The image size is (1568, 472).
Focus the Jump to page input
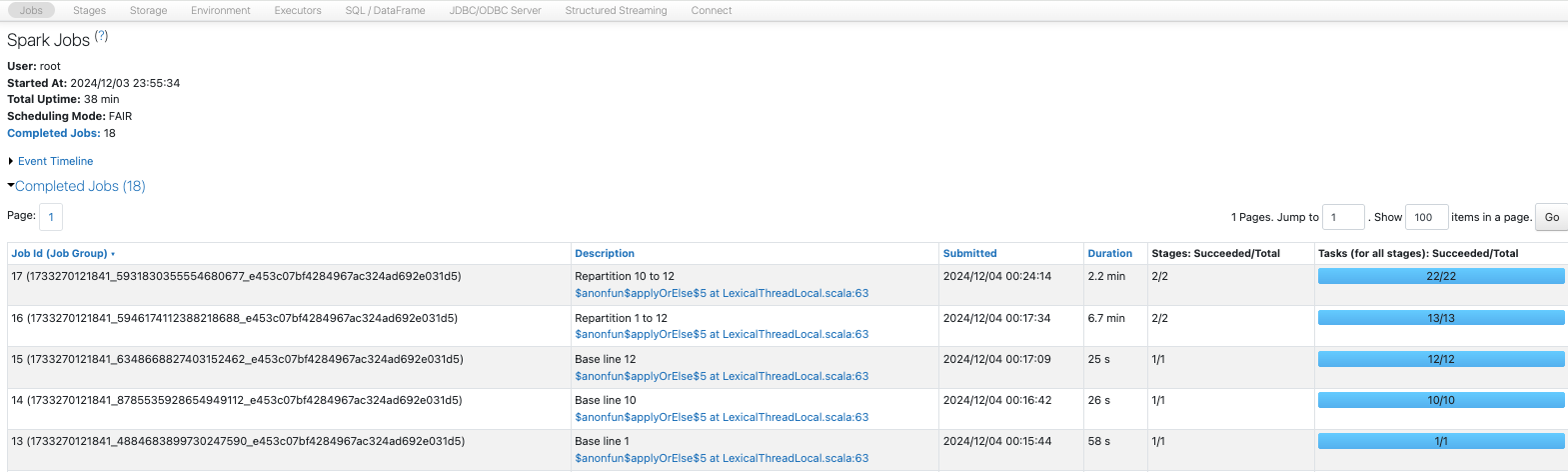1343,217
